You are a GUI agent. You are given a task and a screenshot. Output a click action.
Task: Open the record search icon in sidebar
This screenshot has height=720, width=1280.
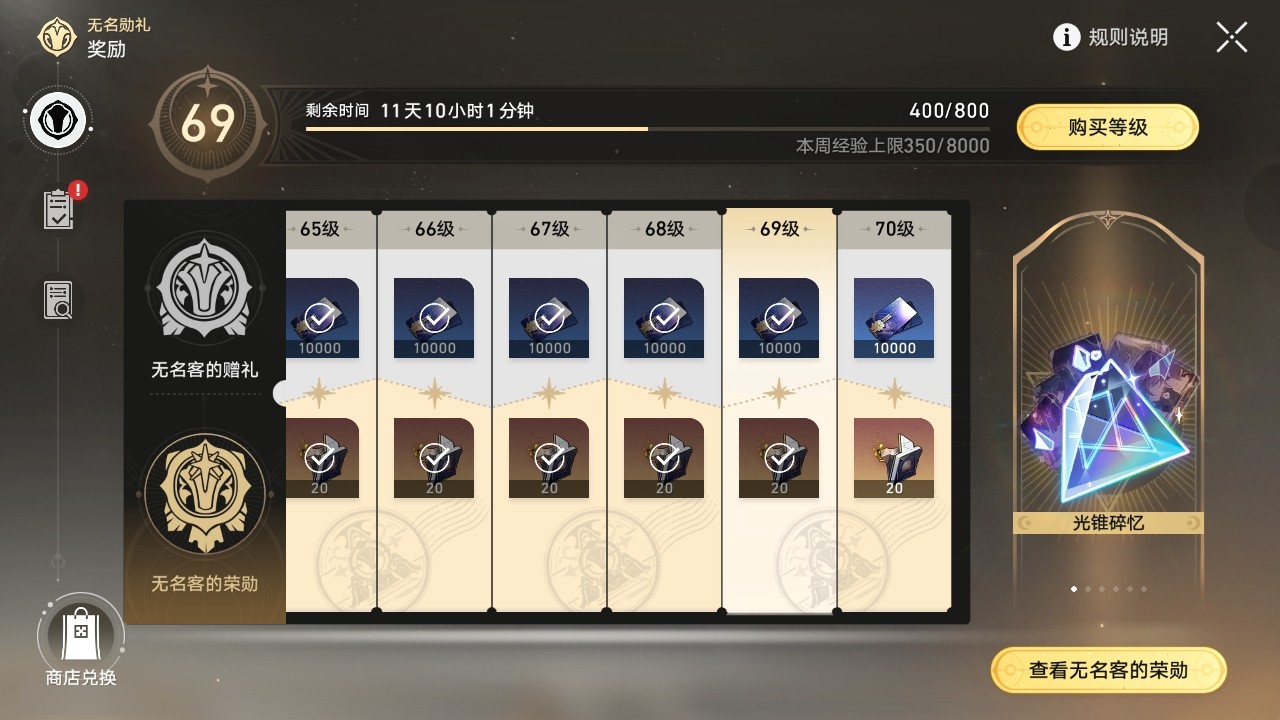click(59, 299)
